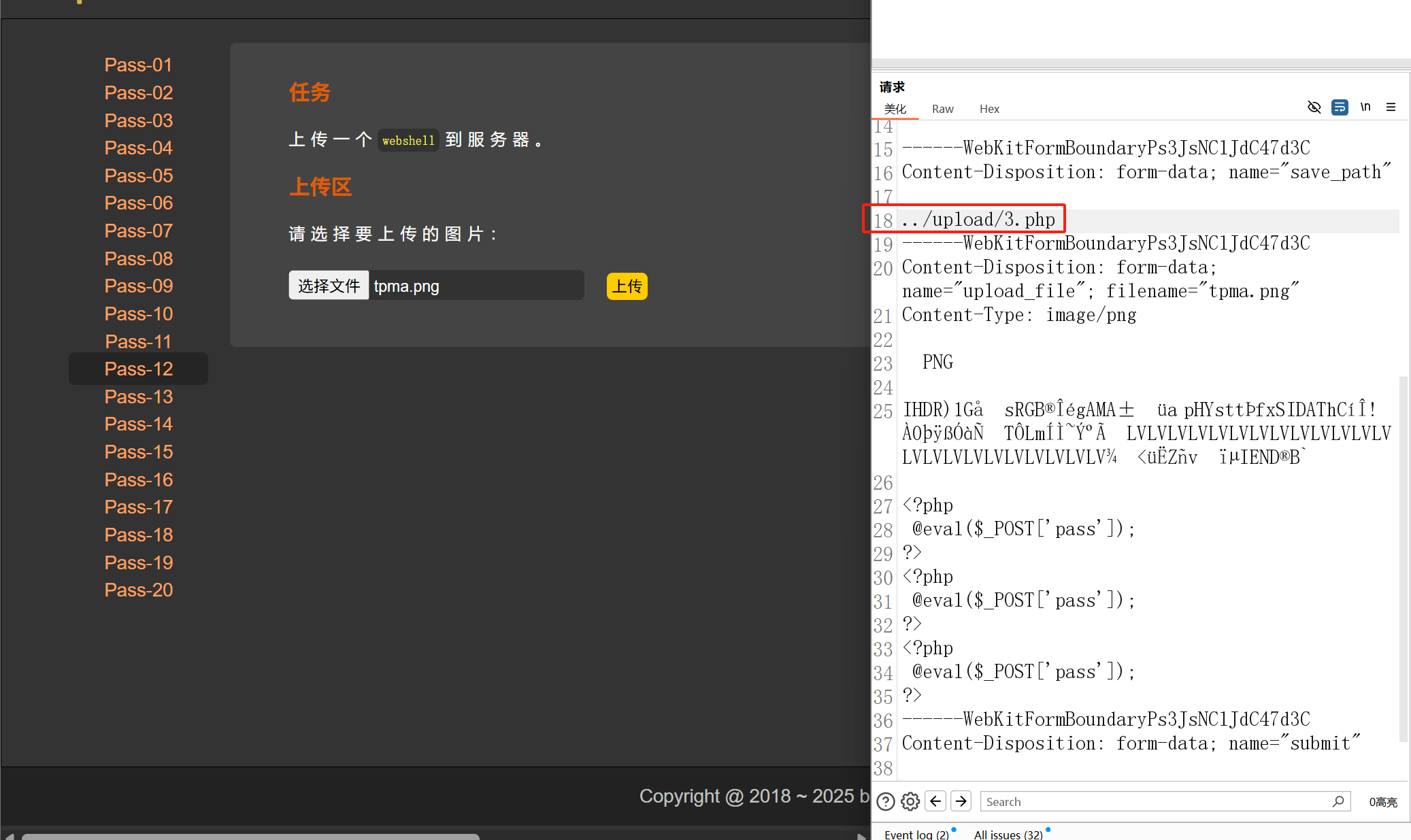Open search settings gear icon
The image size is (1411, 840).
click(x=910, y=802)
